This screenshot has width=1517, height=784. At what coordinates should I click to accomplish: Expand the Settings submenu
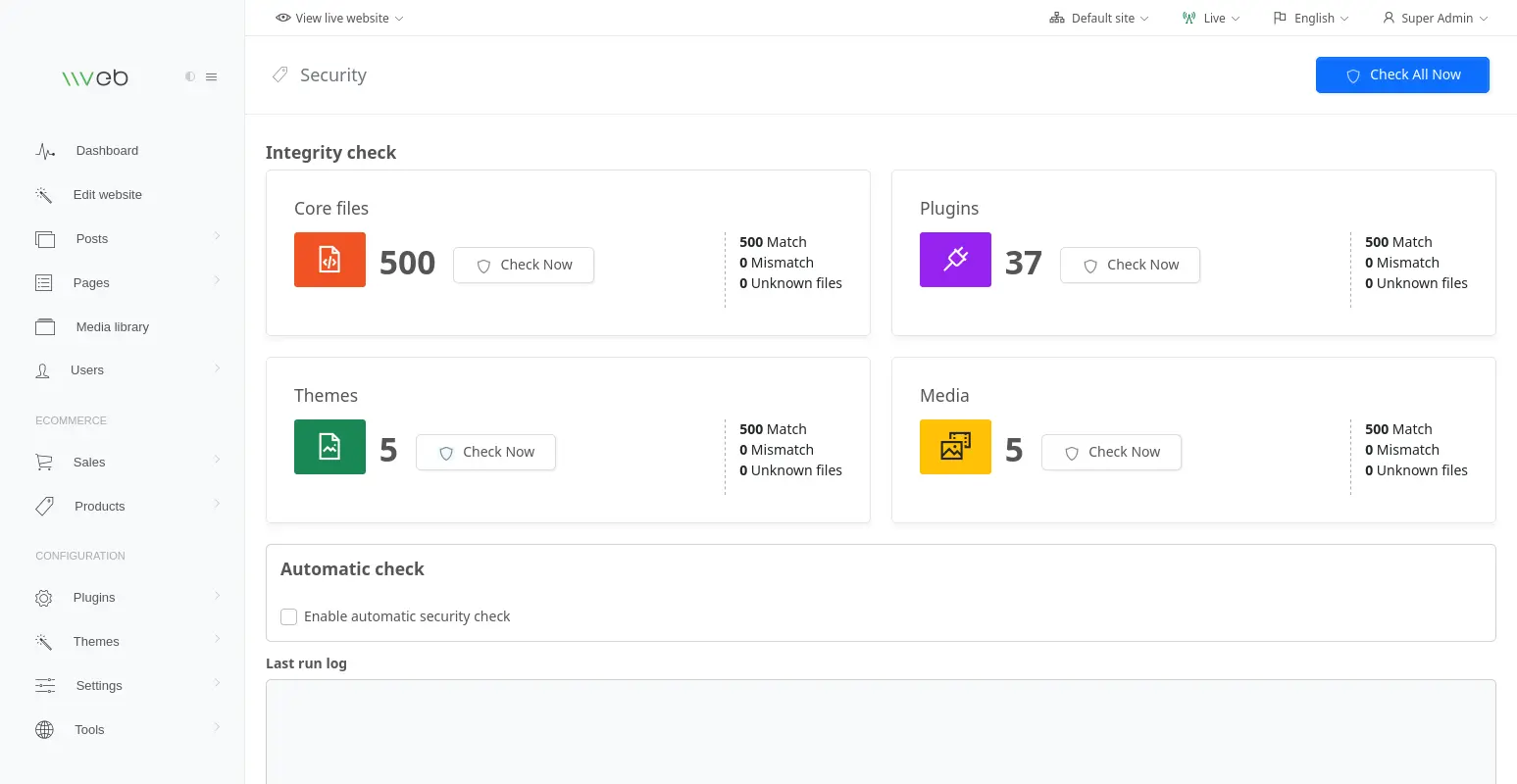(98, 685)
